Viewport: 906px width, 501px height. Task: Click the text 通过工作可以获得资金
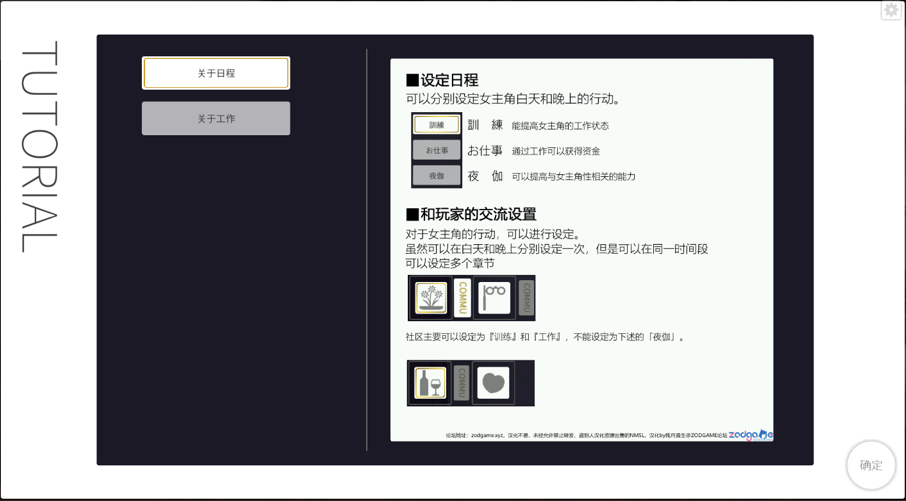[x=556, y=151]
